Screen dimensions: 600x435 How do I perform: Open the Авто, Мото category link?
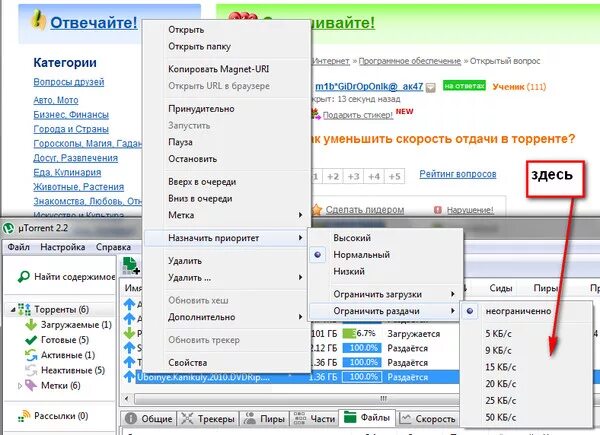56,100
